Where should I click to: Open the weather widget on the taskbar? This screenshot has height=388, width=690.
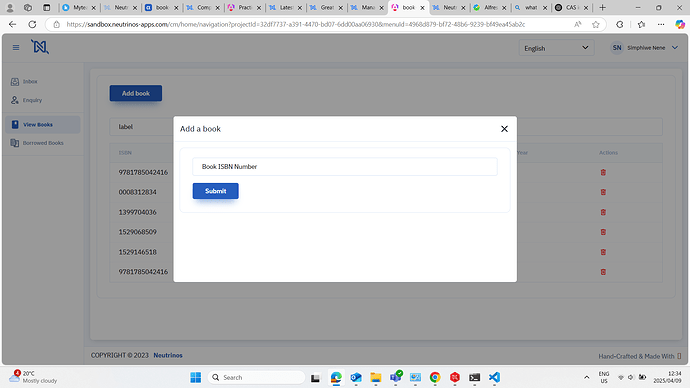33,377
